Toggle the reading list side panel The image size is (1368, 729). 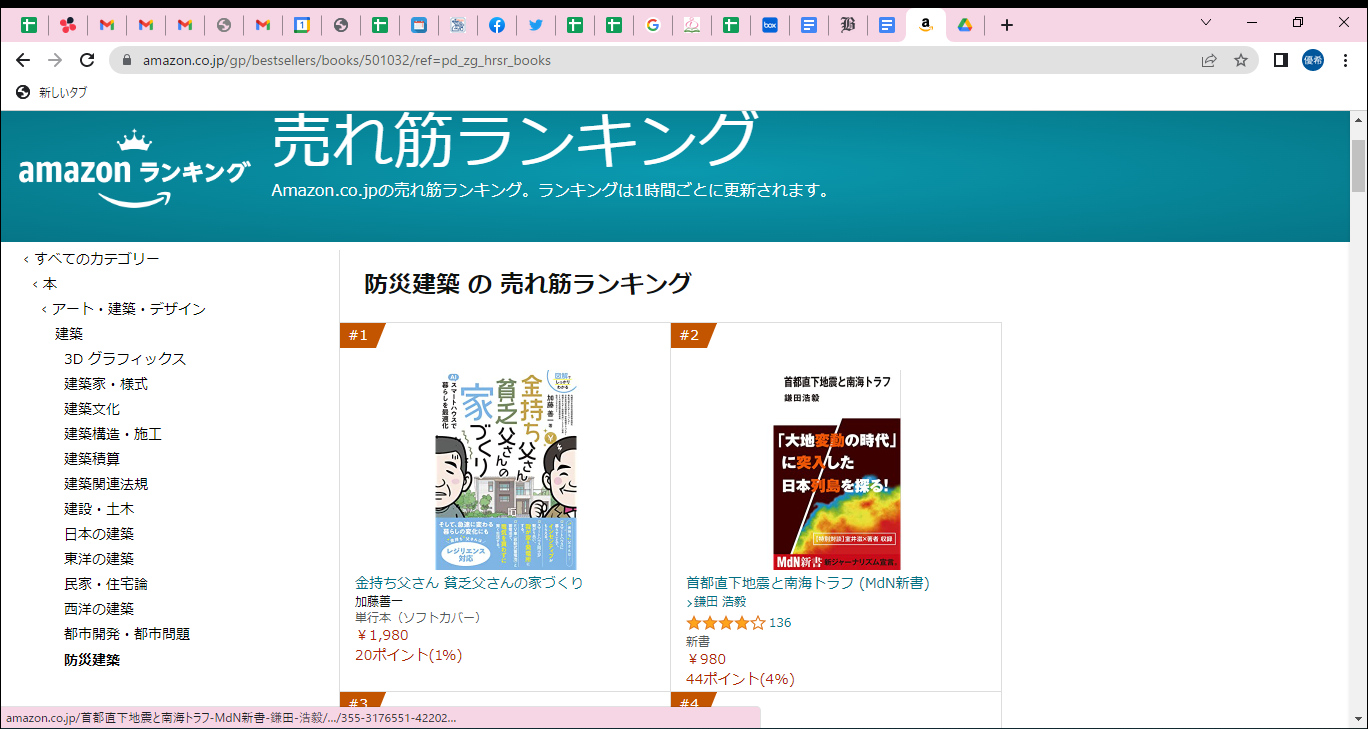[1279, 60]
